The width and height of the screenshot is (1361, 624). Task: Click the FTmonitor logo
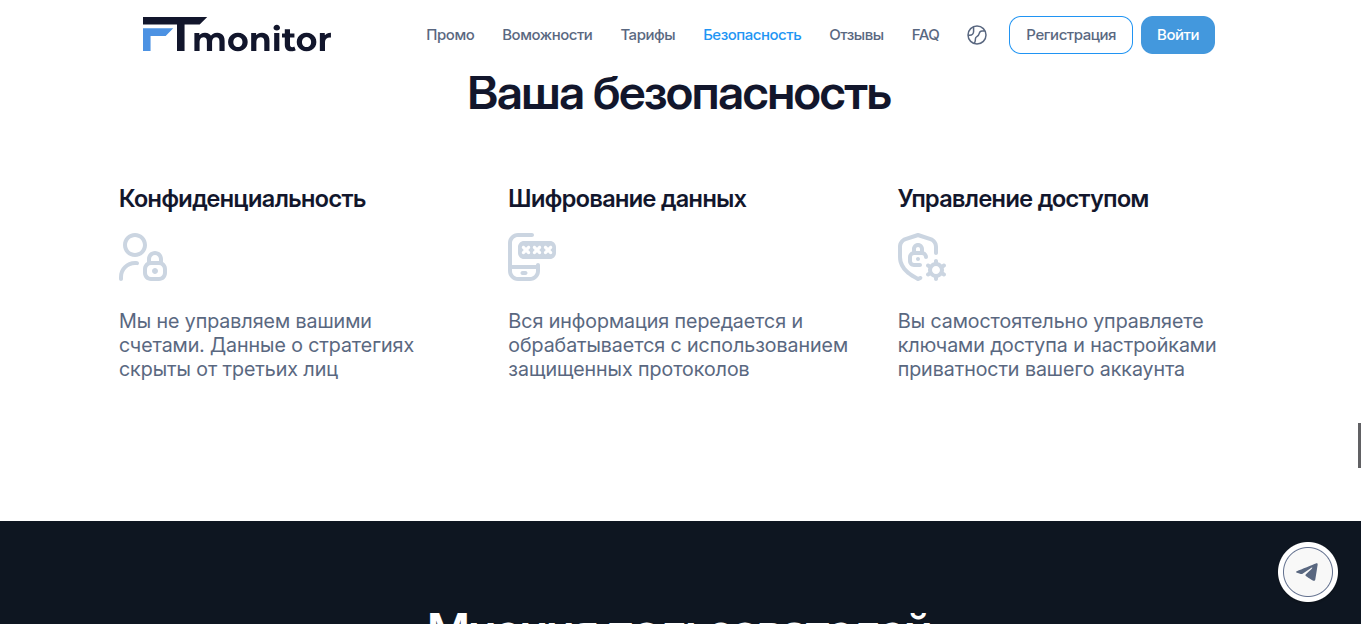(236, 35)
